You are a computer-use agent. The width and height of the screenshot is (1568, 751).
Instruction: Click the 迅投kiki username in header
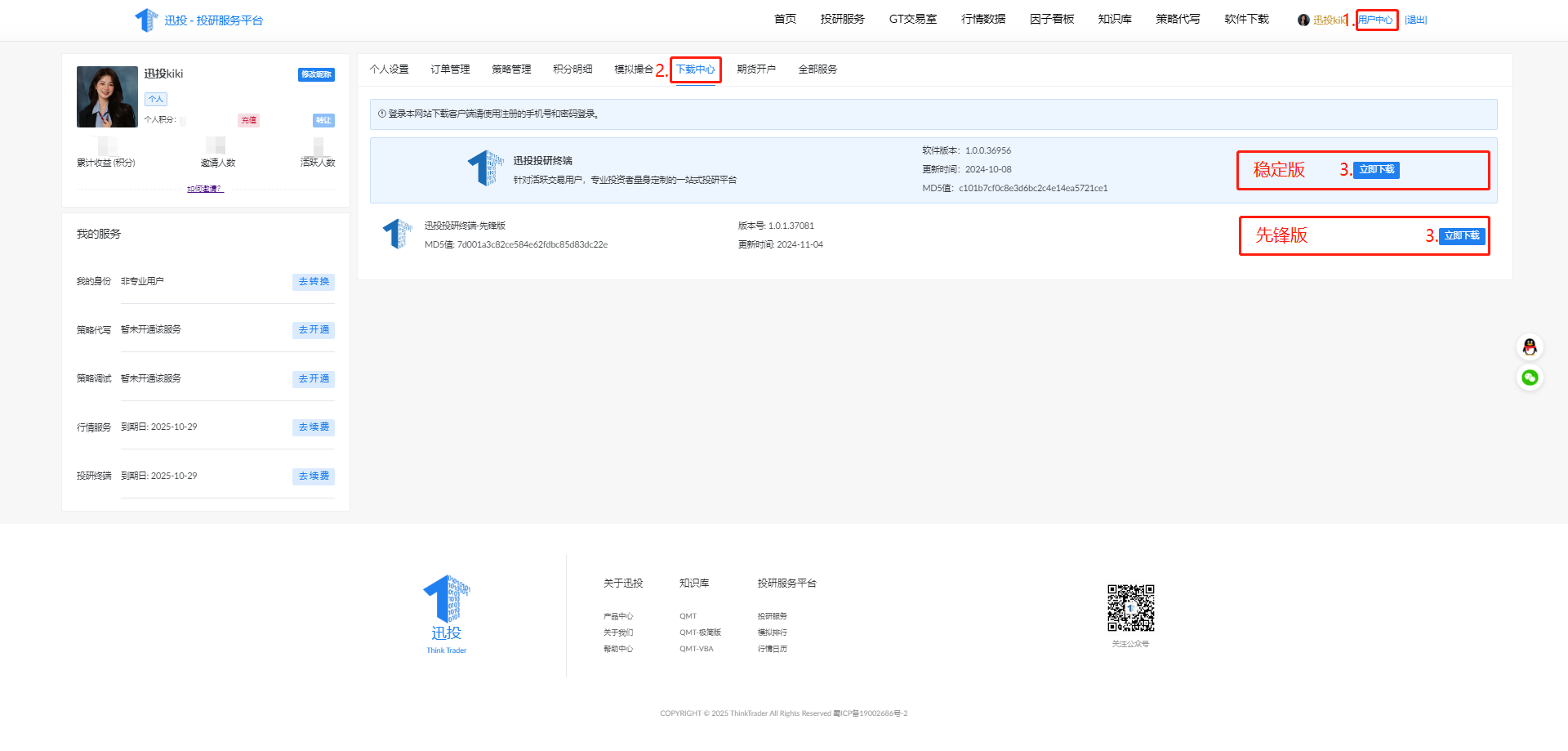pyautogui.click(x=1328, y=20)
